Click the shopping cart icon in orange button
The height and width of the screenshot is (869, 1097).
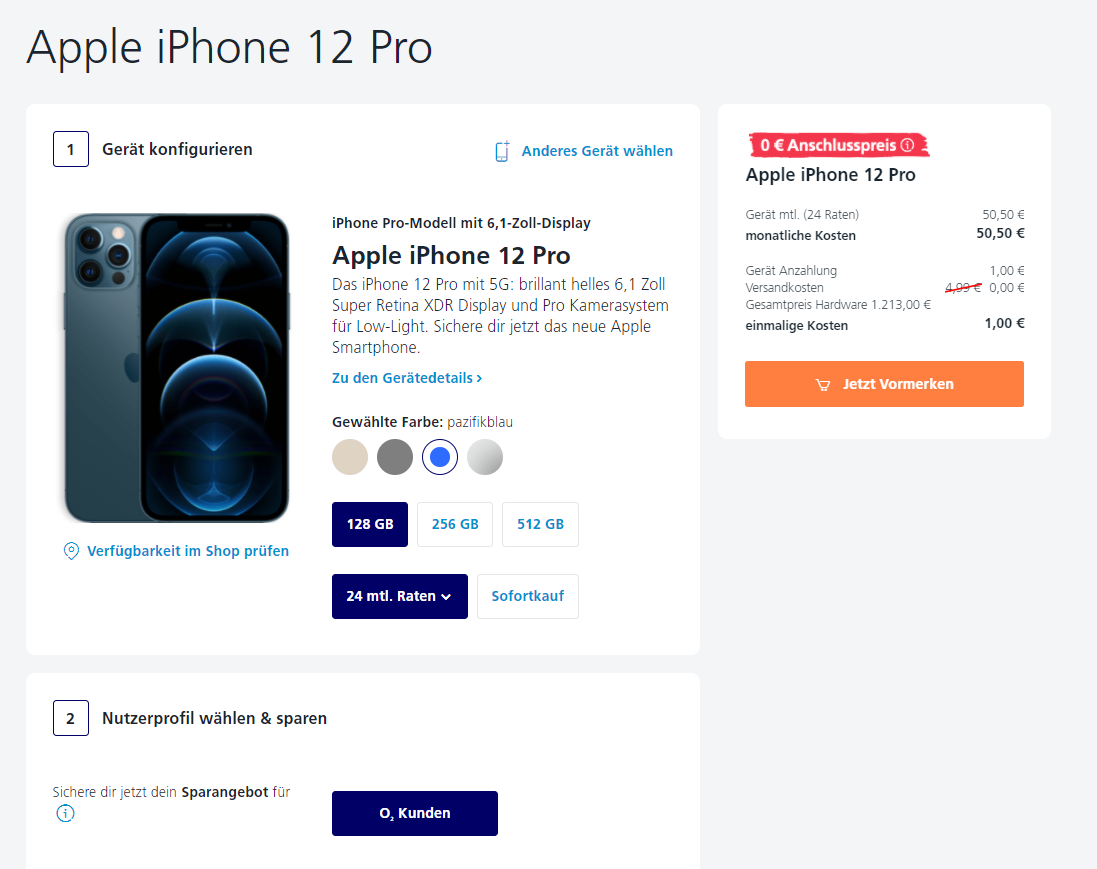(x=823, y=385)
